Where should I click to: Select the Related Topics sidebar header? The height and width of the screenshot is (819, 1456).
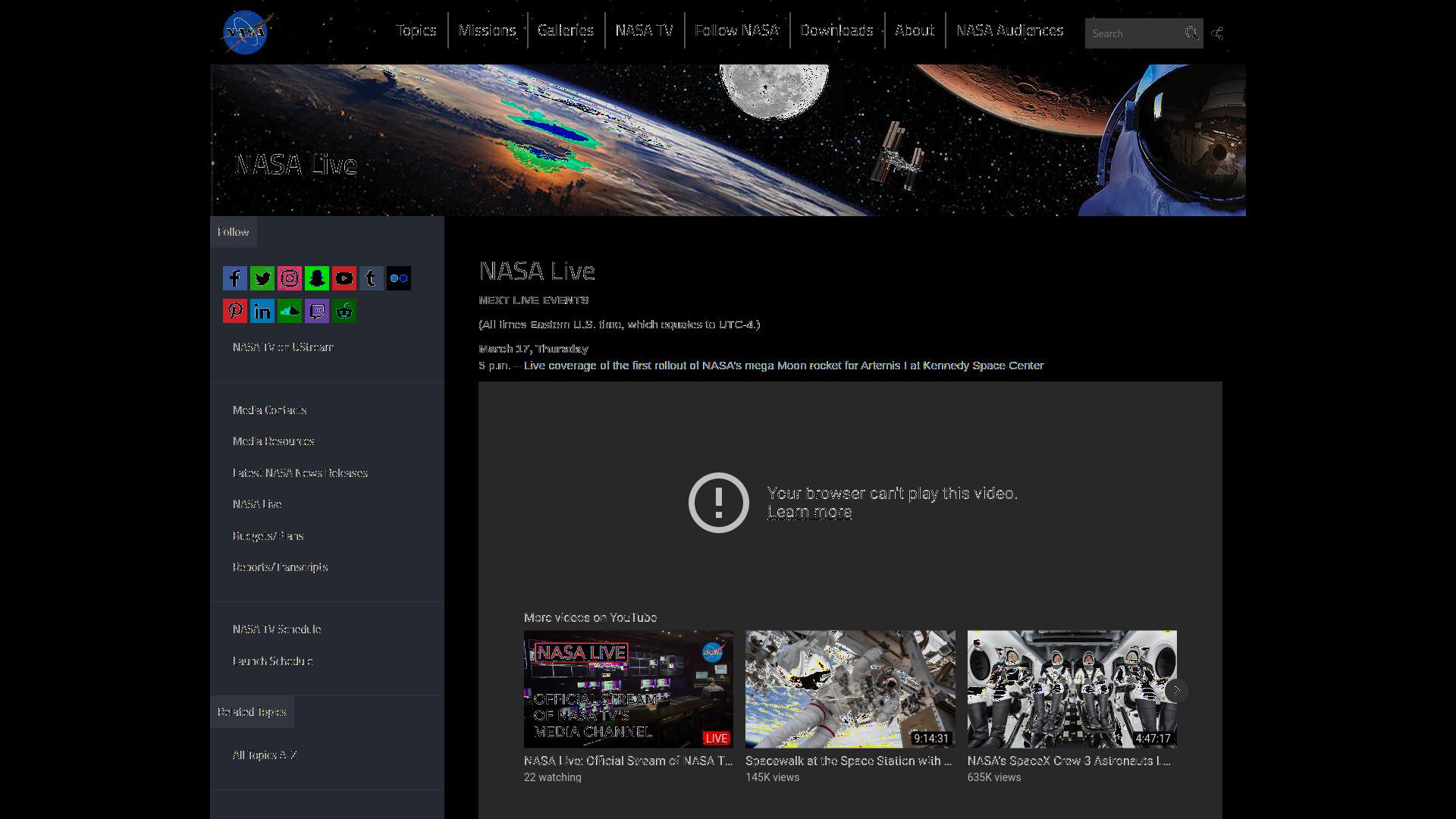[252, 712]
